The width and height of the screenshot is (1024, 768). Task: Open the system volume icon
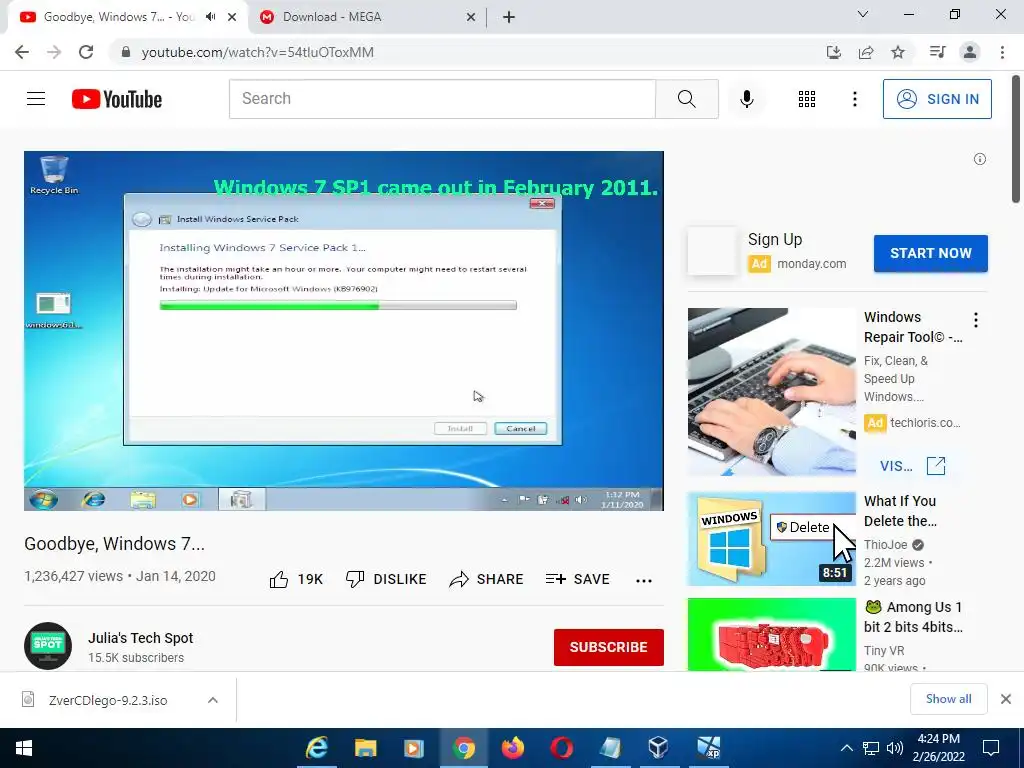pos(895,748)
